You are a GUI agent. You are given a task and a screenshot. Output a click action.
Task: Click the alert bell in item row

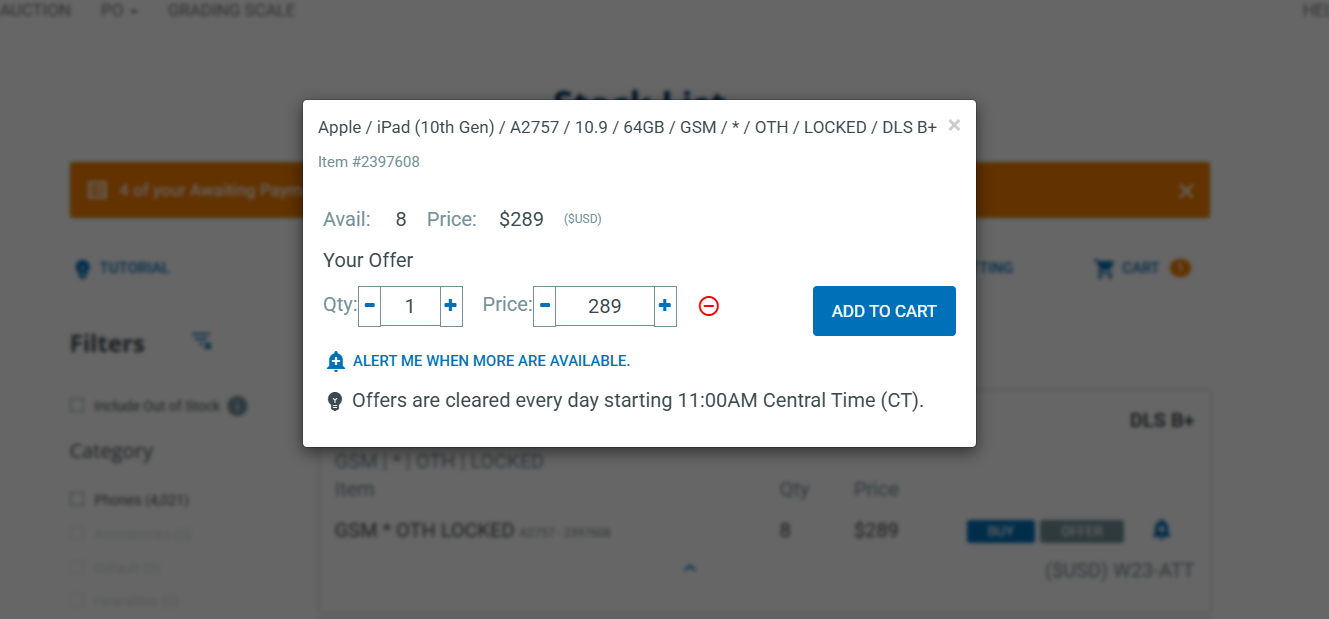tap(1161, 529)
